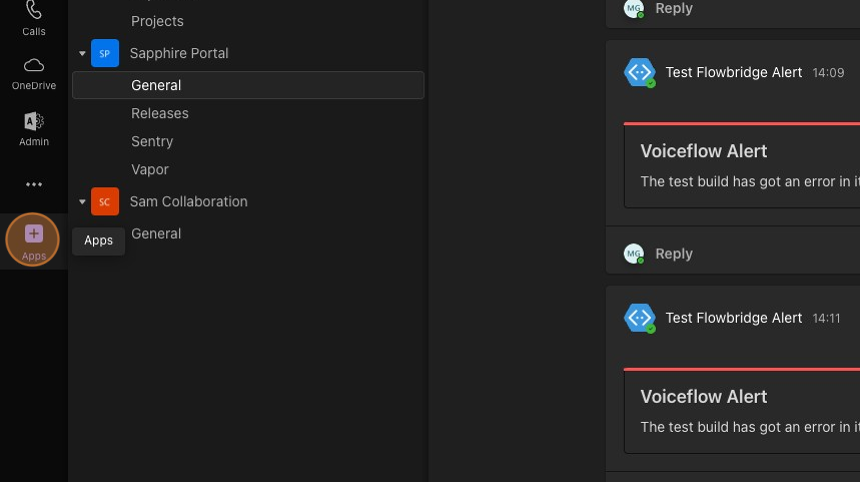Open General channel under Sapphire Portal
This screenshot has height=482, width=860.
click(x=156, y=85)
